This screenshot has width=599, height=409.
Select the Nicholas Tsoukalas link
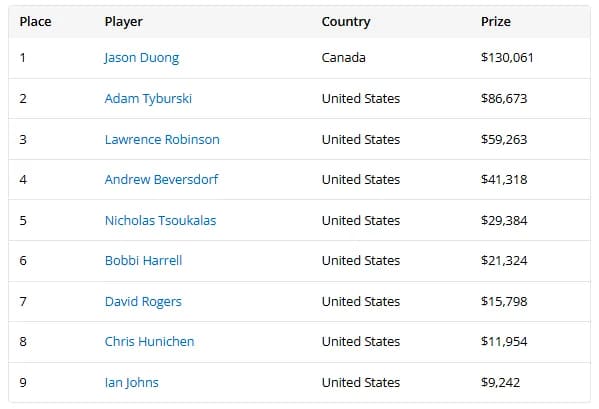(160, 220)
